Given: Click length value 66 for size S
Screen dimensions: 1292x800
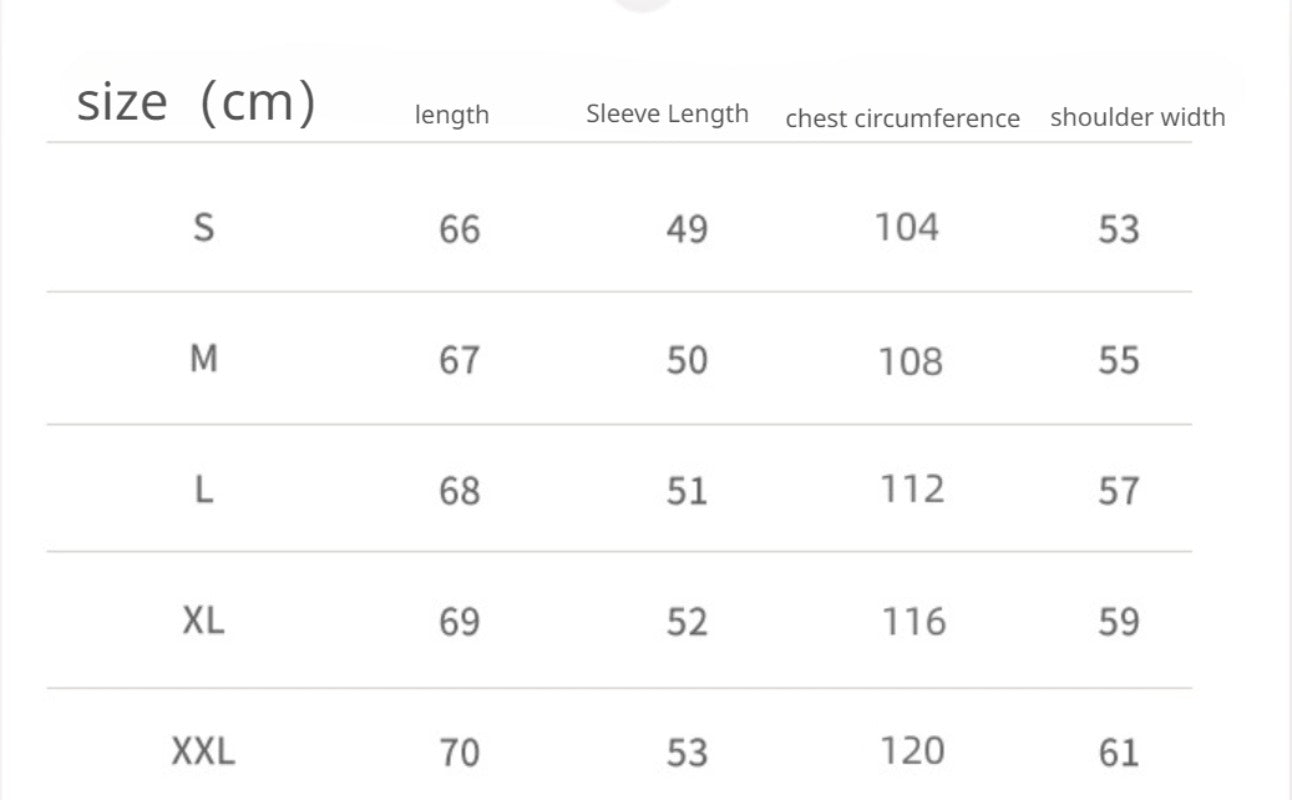Looking at the screenshot, I should point(459,230).
